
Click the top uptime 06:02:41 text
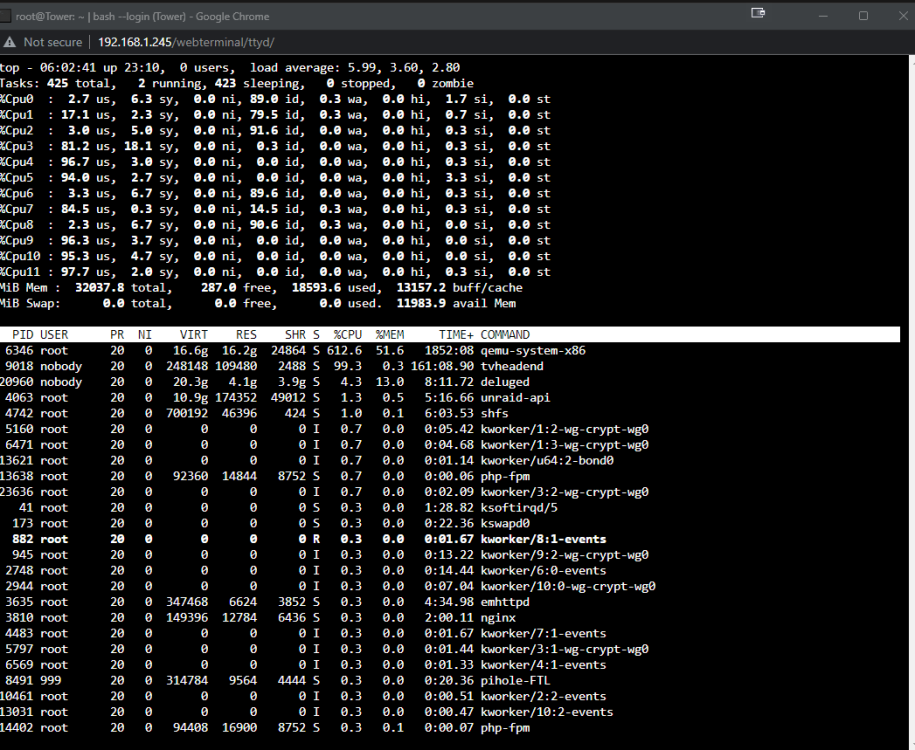click(68, 68)
